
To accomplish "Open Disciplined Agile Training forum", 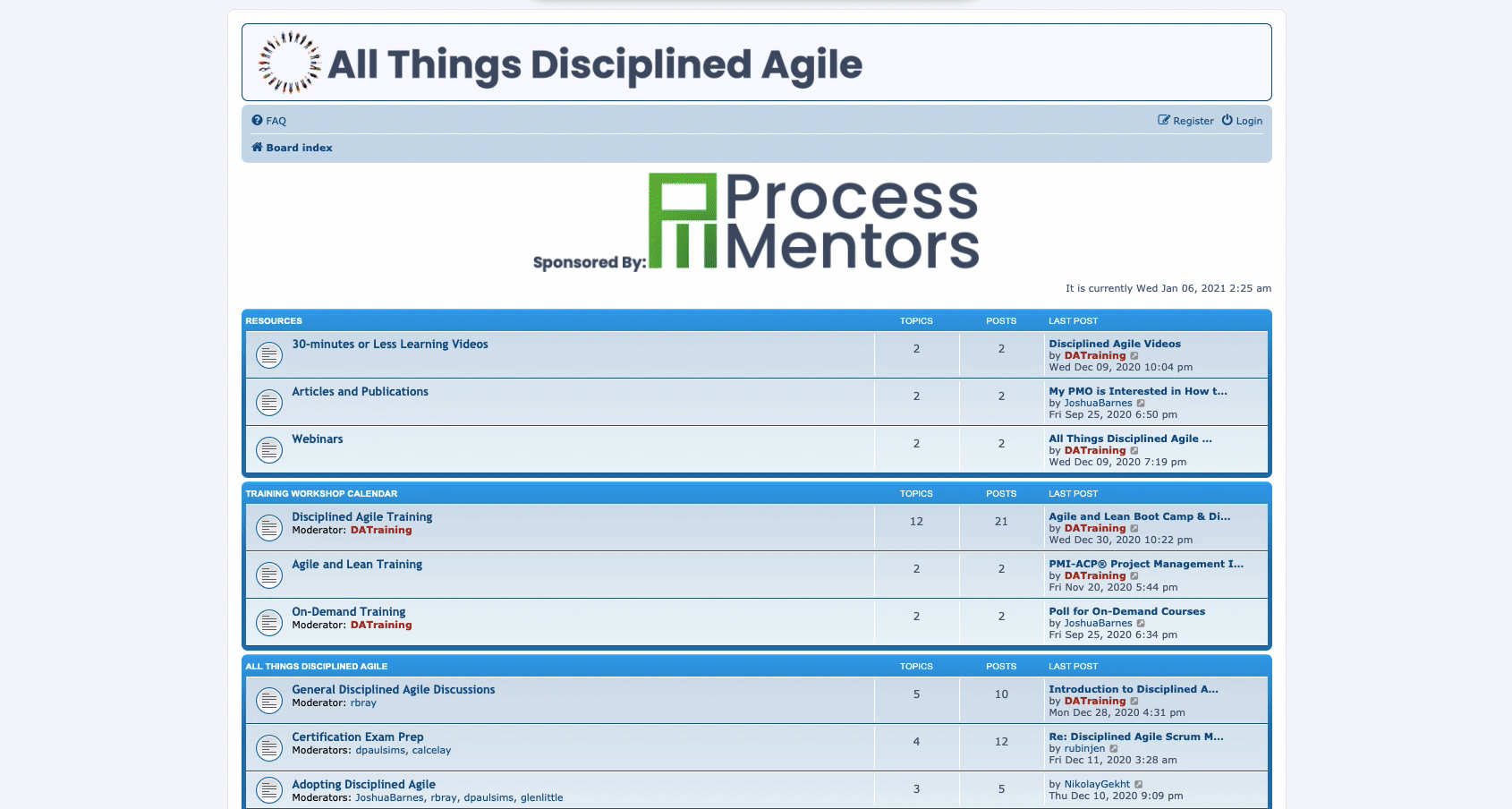I will tap(361, 517).
